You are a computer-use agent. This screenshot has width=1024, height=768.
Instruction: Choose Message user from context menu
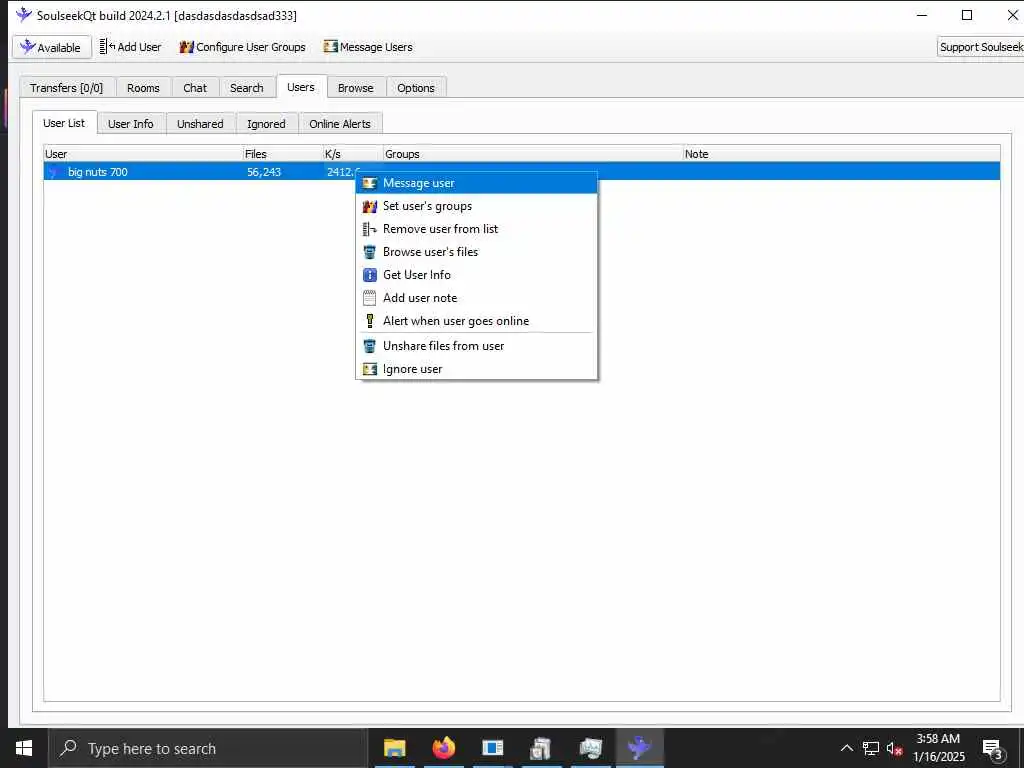tap(476, 184)
